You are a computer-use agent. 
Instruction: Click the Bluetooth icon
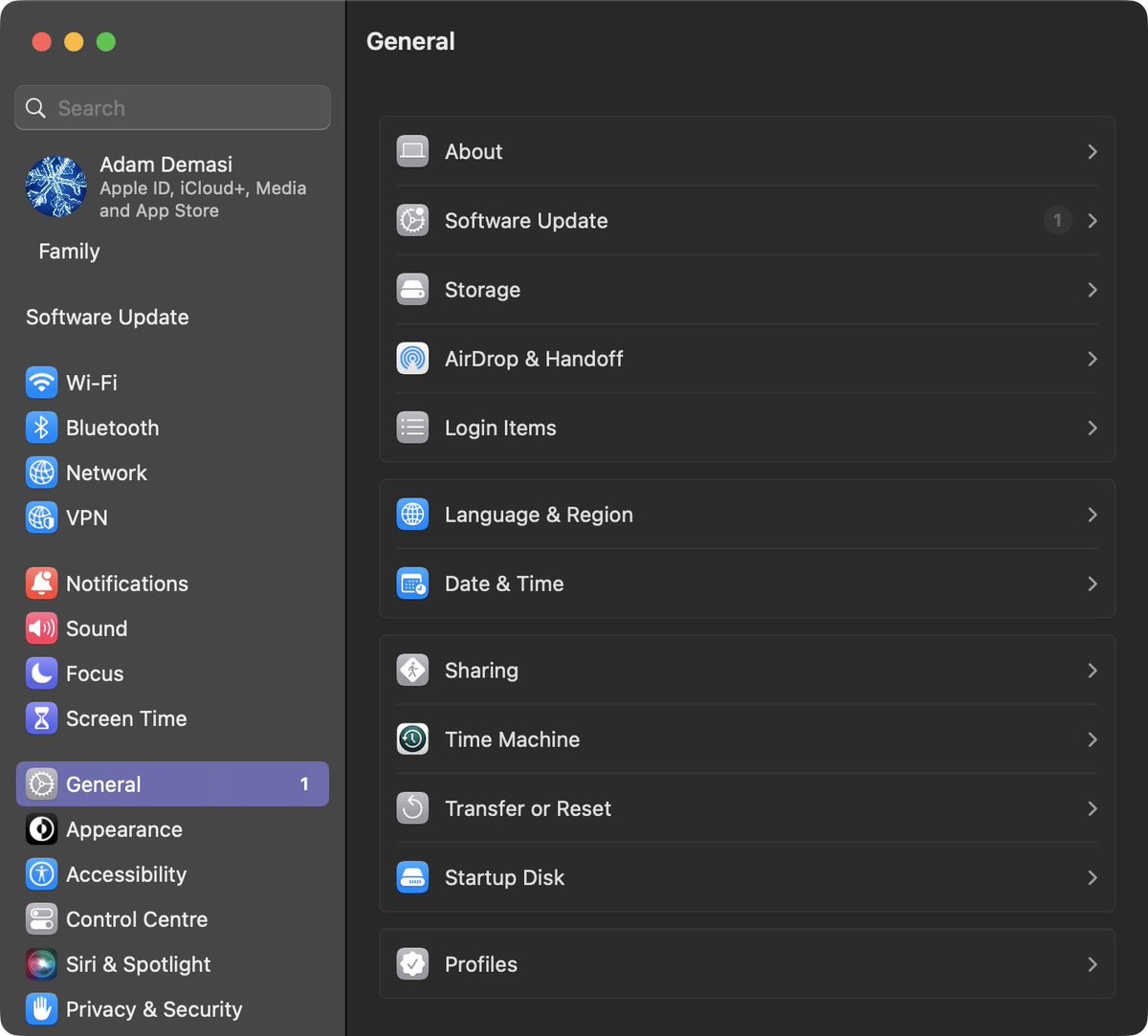coord(41,428)
